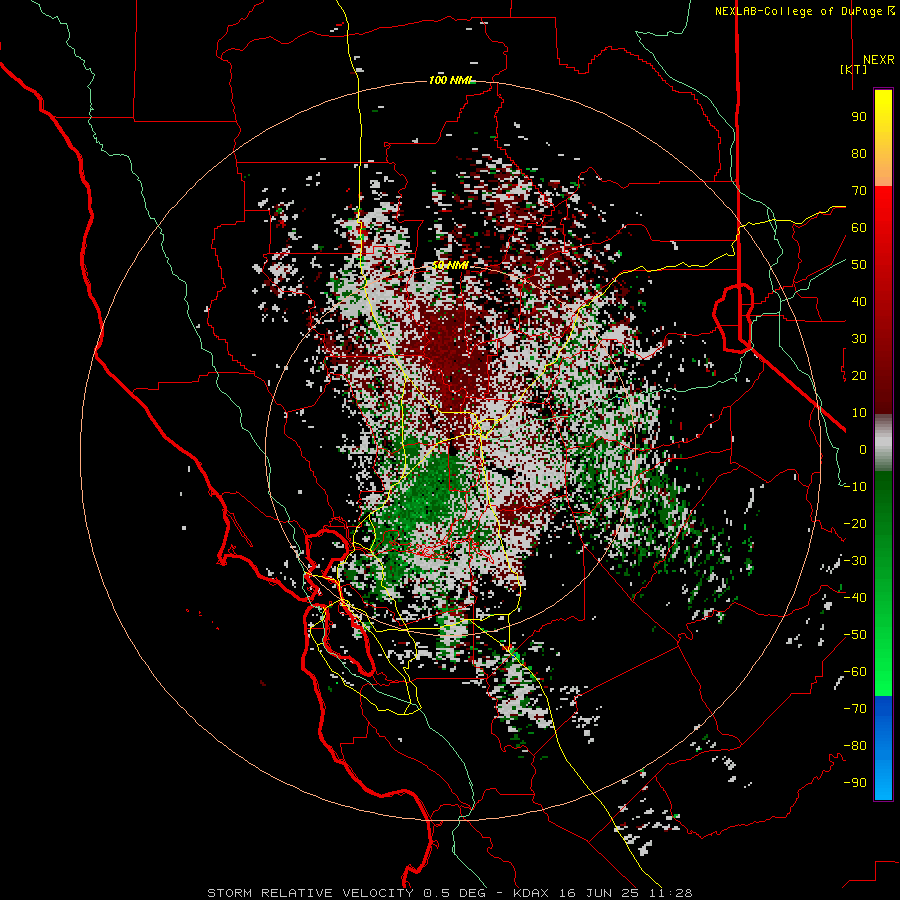Select the 90 value on velocity scale

pos(859,117)
